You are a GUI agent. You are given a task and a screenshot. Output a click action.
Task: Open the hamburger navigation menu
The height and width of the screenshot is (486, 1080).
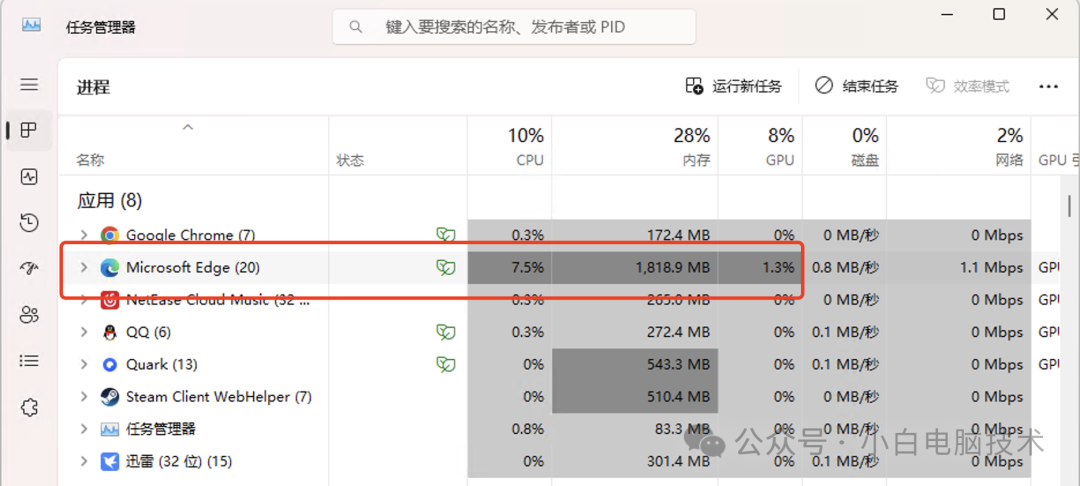(28, 85)
